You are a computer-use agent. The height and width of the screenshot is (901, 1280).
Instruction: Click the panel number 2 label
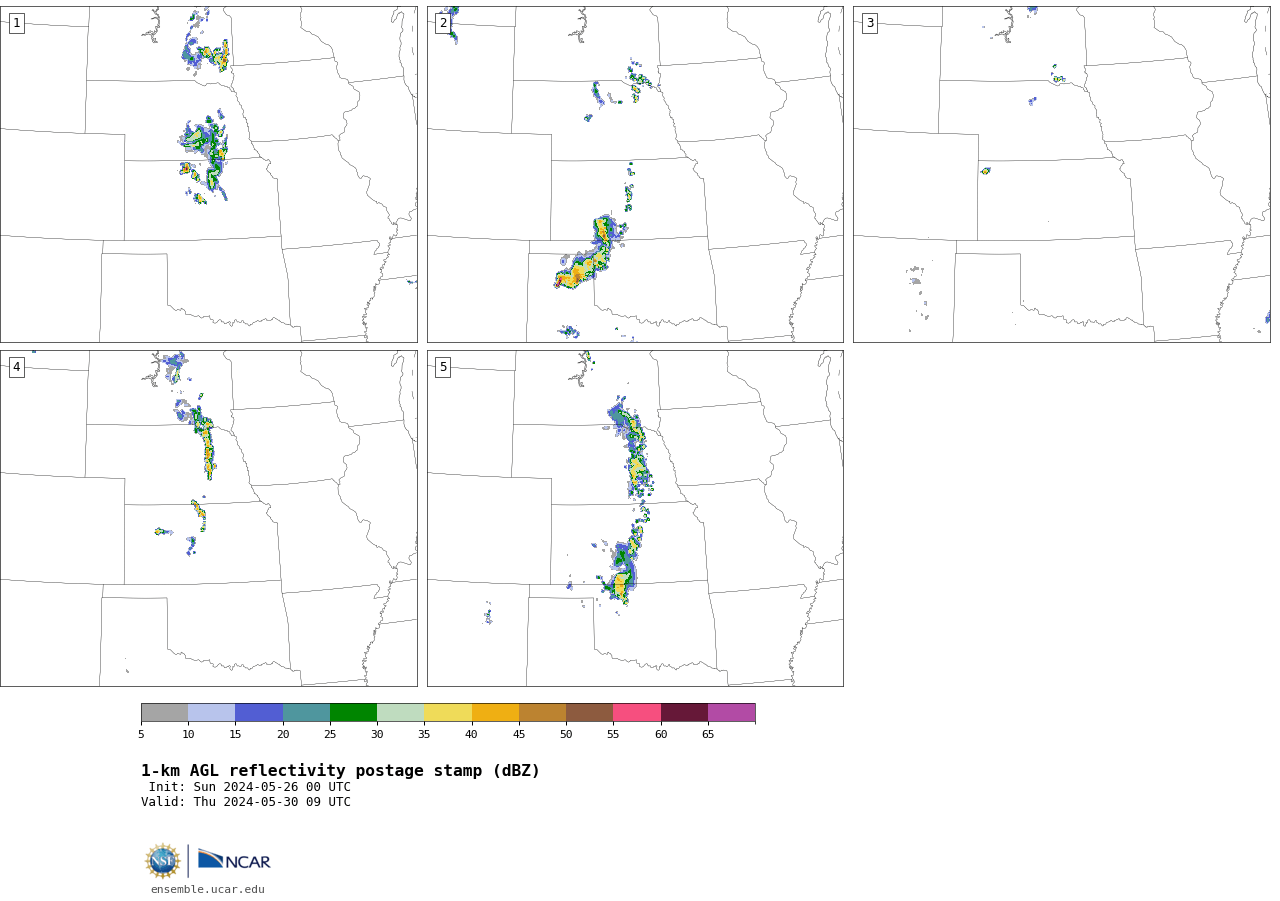[443, 23]
